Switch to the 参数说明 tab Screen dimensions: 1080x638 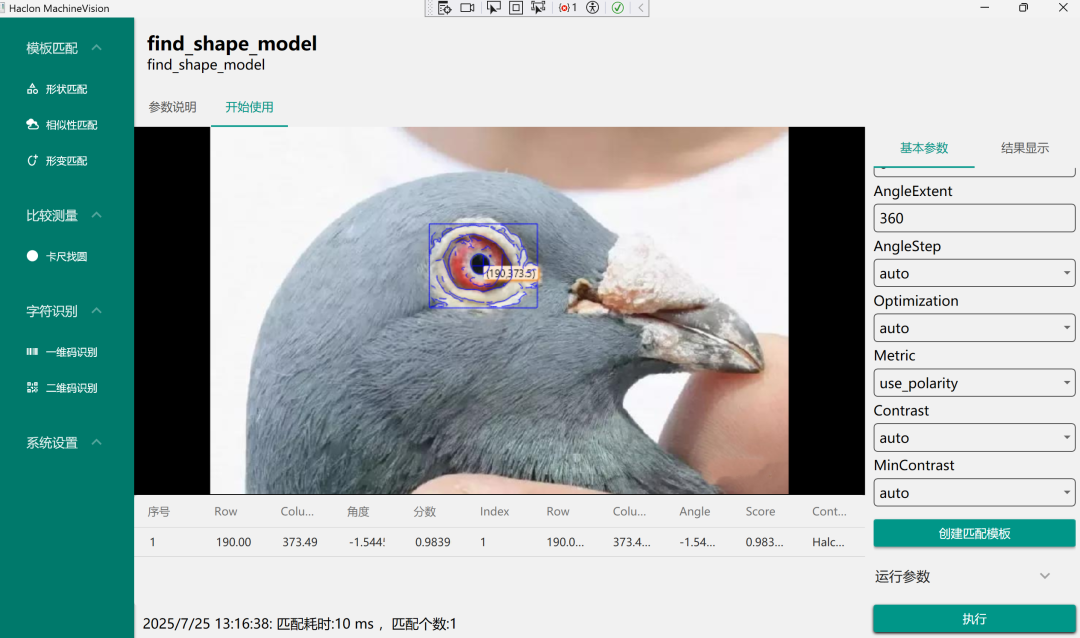click(x=171, y=106)
